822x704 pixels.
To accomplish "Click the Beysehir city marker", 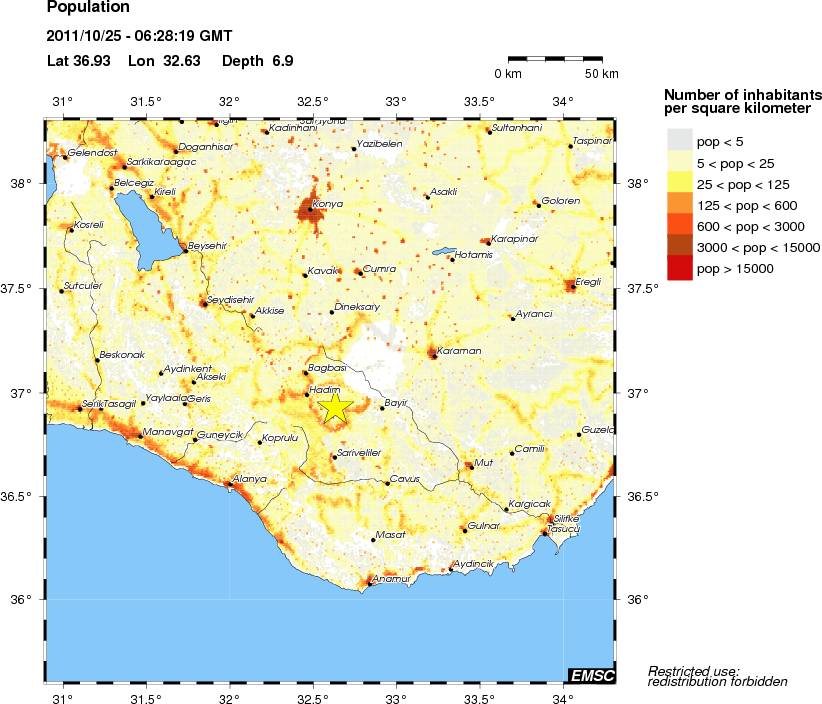I will coord(186,250).
